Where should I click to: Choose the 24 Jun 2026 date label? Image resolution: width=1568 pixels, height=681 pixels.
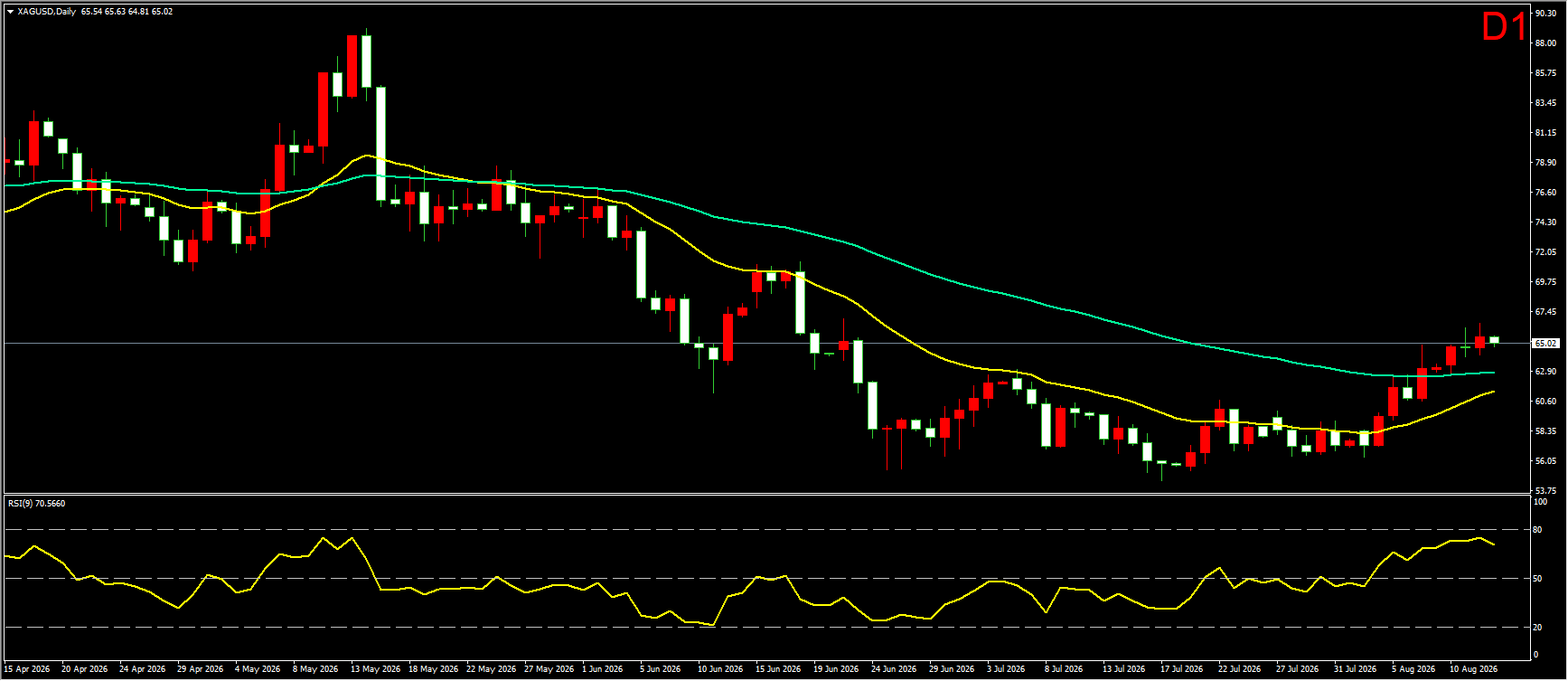(x=895, y=670)
